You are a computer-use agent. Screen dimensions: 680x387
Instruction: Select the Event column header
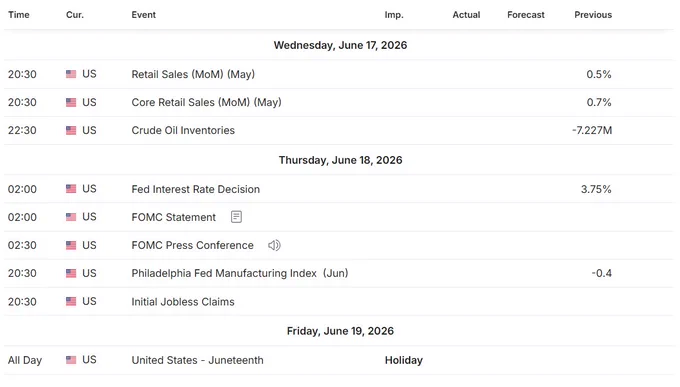(144, 15)
